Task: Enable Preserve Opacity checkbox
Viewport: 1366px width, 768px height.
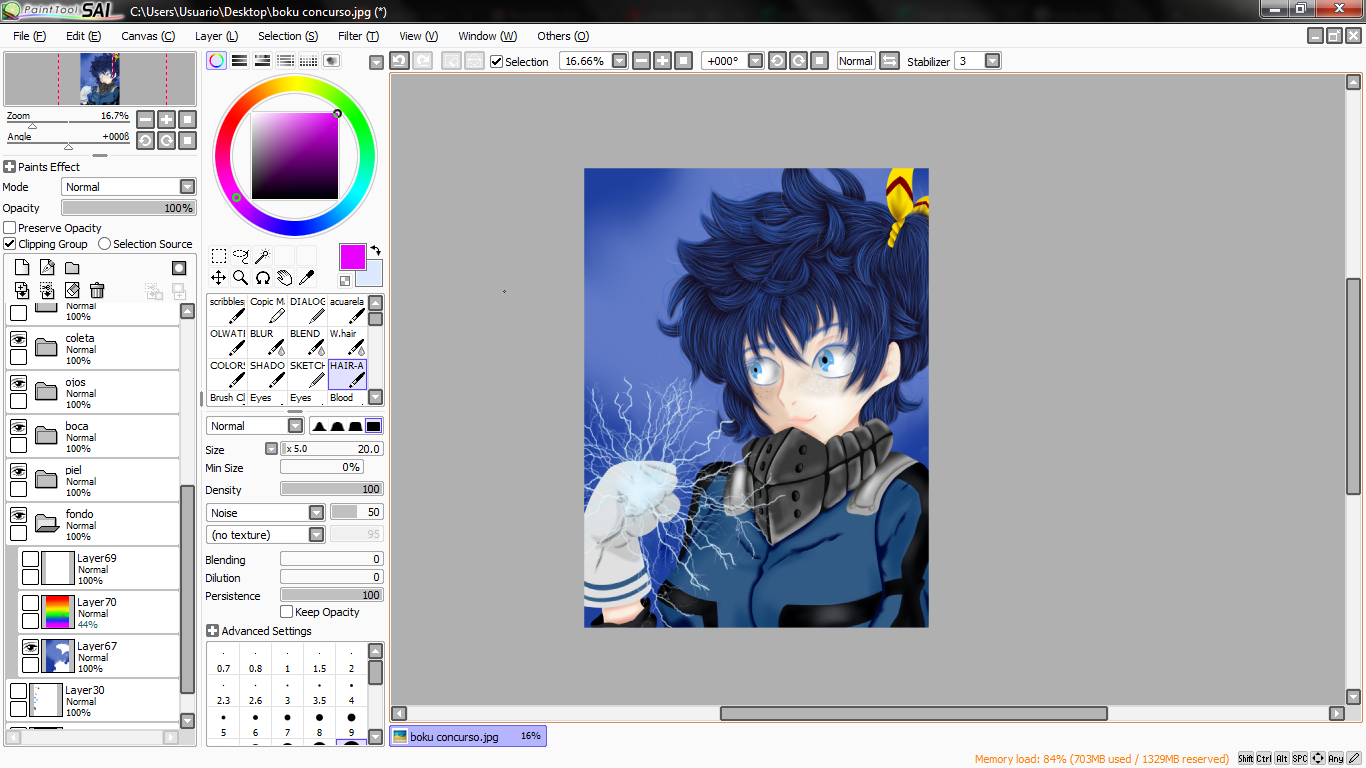Action: point(10,228)
